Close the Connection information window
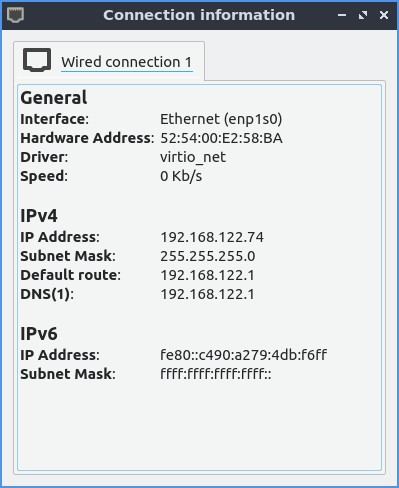 tap(384, 15)
